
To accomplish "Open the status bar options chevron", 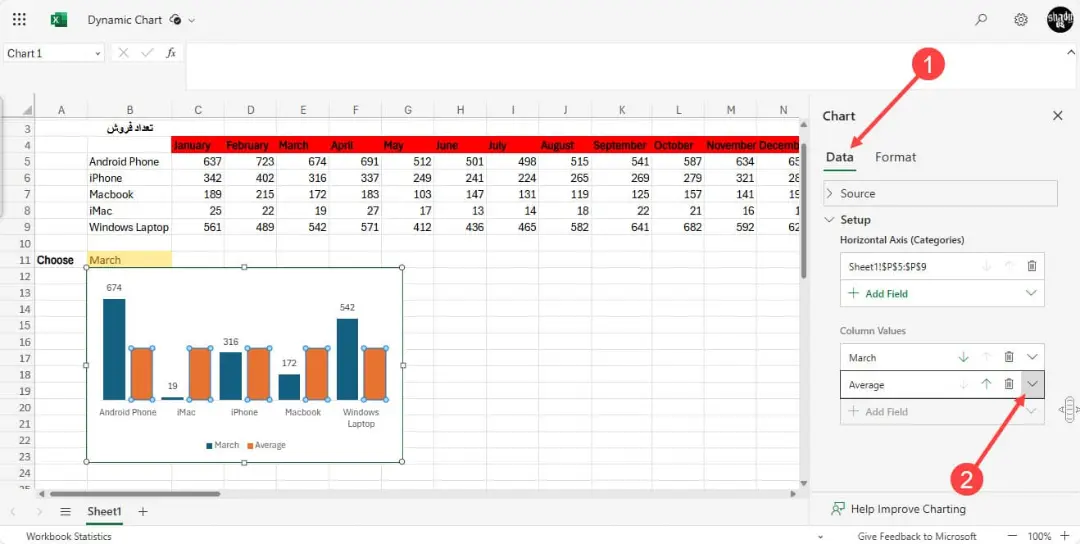I will pyautogui.click(x=820, y=536).
